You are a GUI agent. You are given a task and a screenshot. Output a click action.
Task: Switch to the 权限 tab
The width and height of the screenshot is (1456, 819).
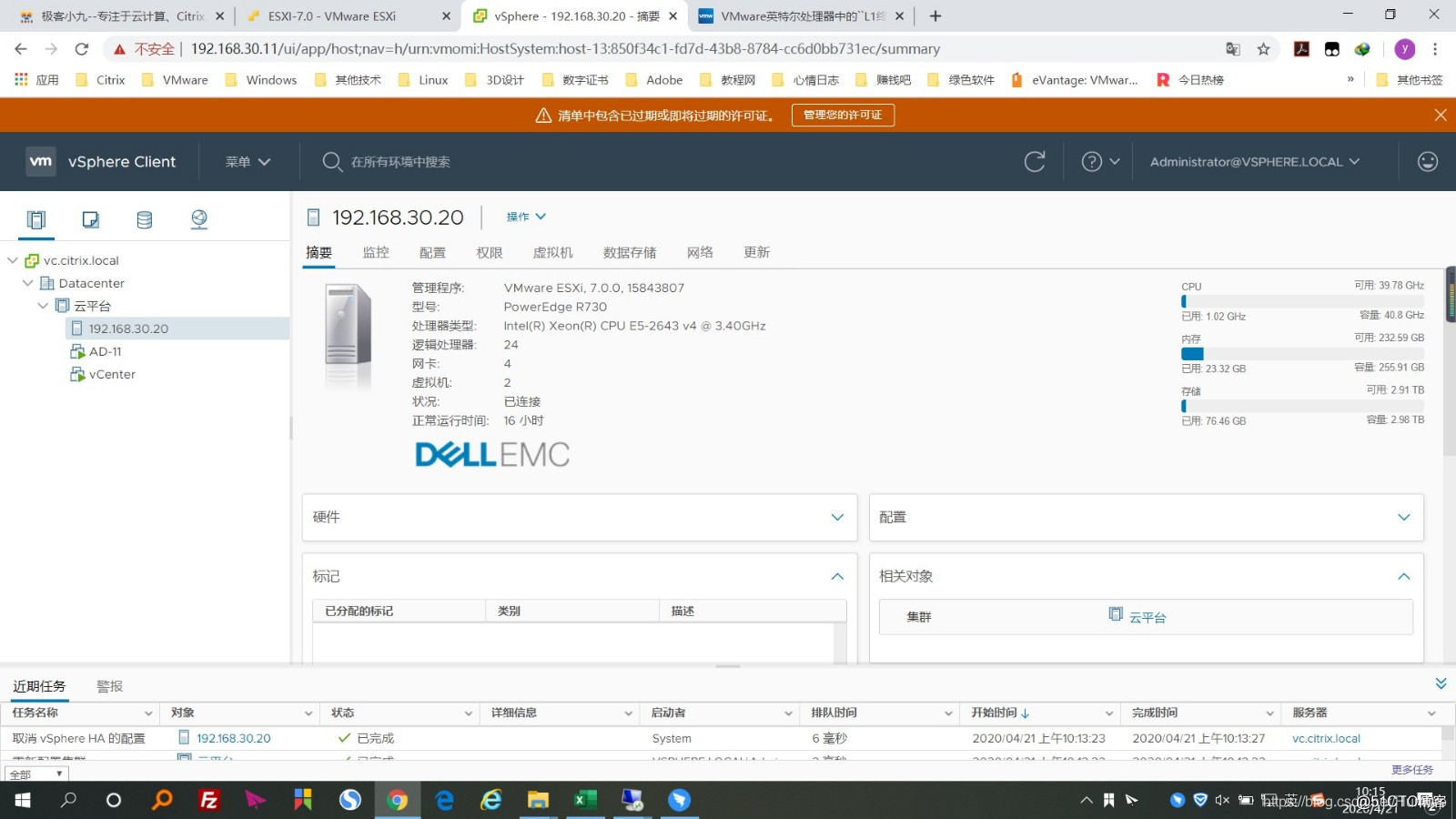490,252
